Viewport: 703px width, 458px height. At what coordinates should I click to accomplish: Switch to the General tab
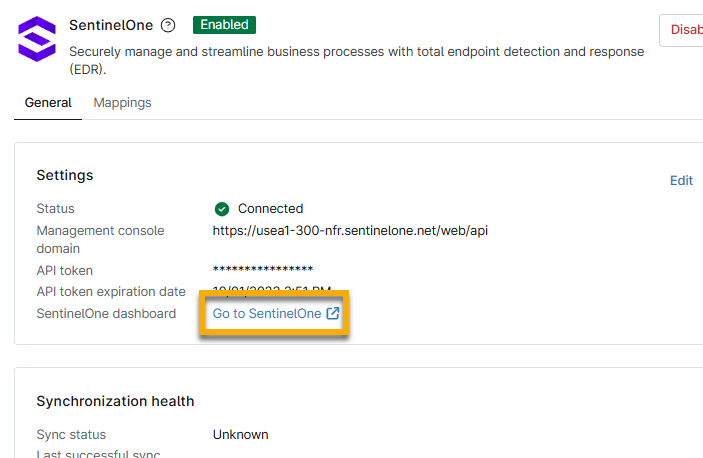pyautogui.click(x=48, y=103)
